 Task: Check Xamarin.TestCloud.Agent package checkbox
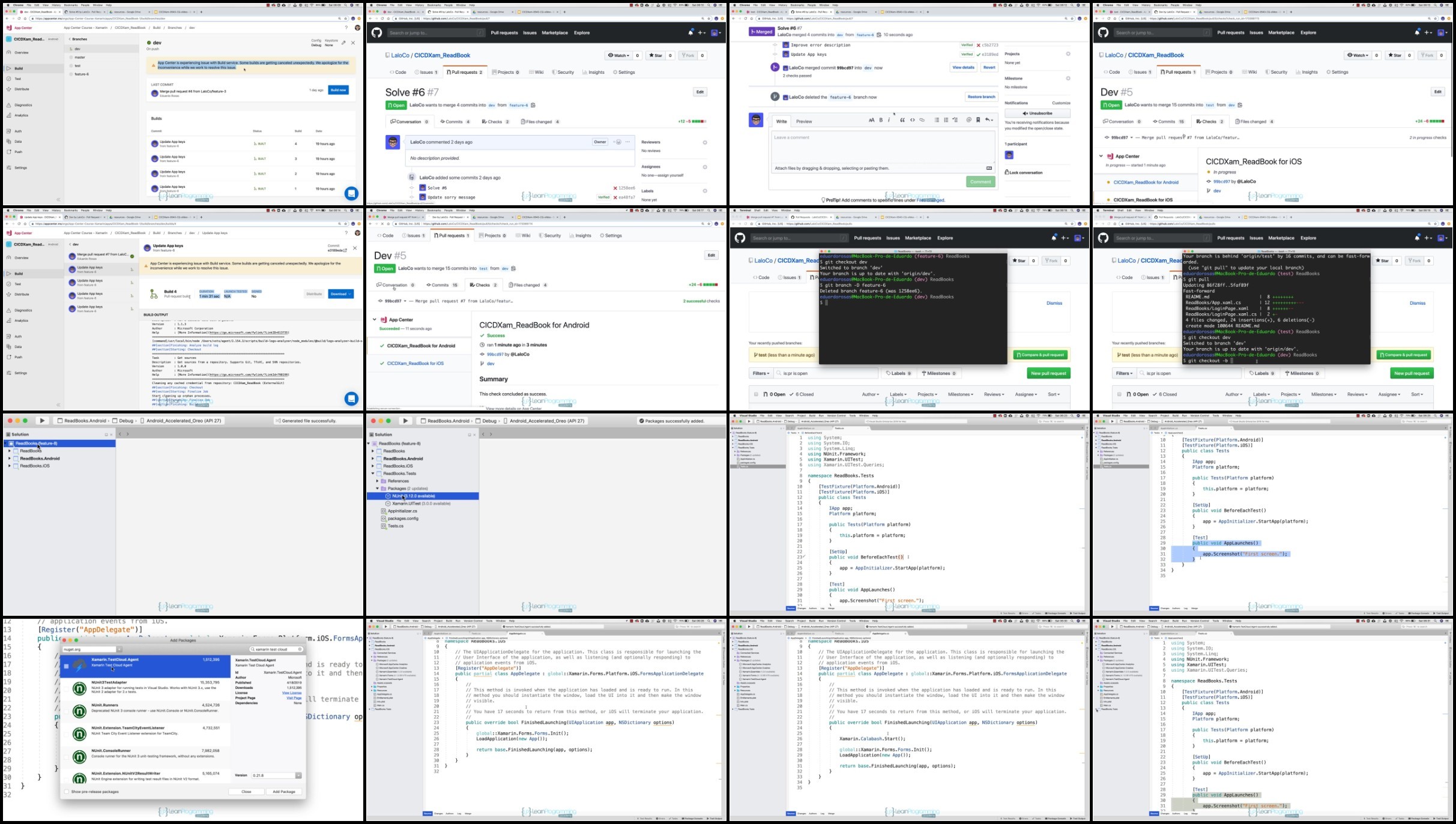(66, 666)
